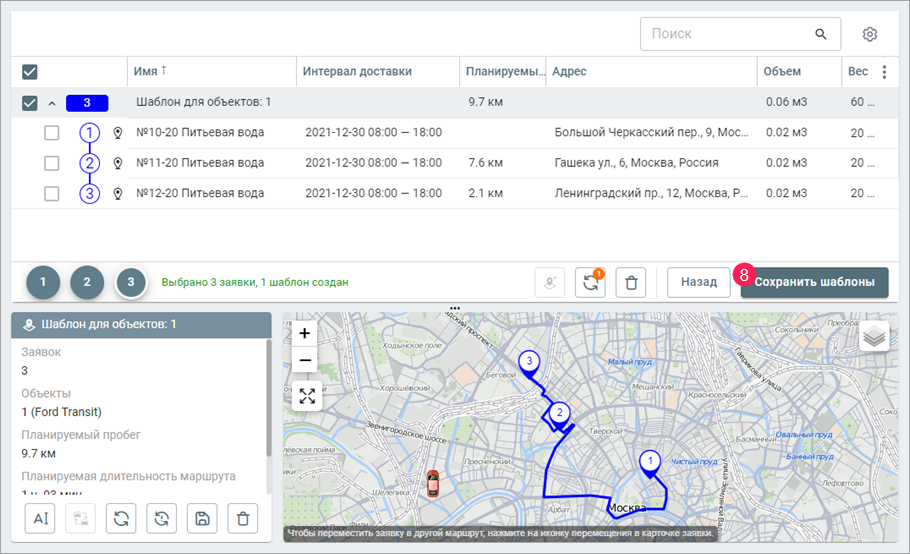The width and height of the screenshot is (910, 554).
Task: Tick the checkbox for order №12-20
Action: click(x=52, y=193)
